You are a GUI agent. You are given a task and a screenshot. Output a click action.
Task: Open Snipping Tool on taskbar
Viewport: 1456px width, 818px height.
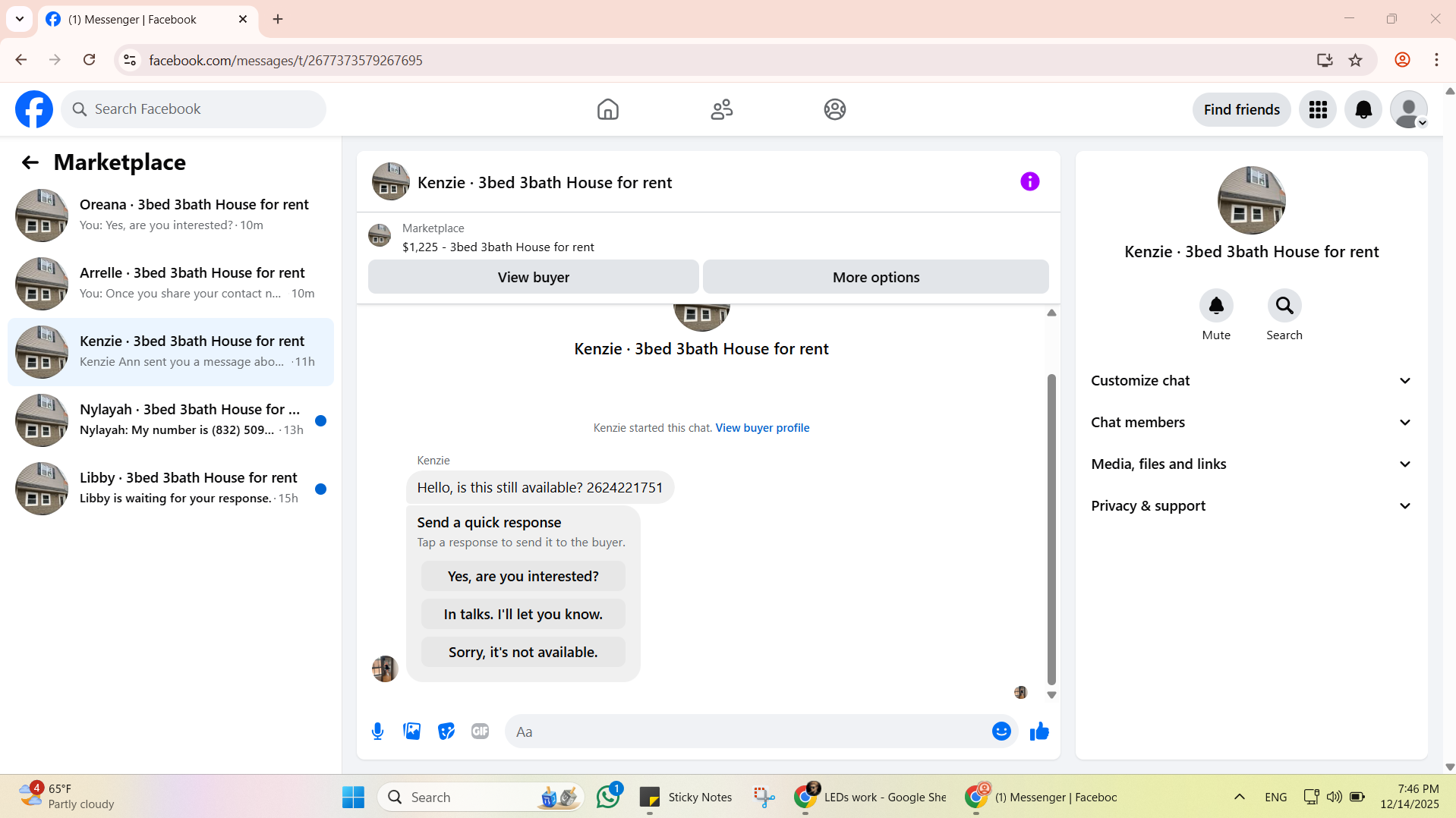point(763,797)
